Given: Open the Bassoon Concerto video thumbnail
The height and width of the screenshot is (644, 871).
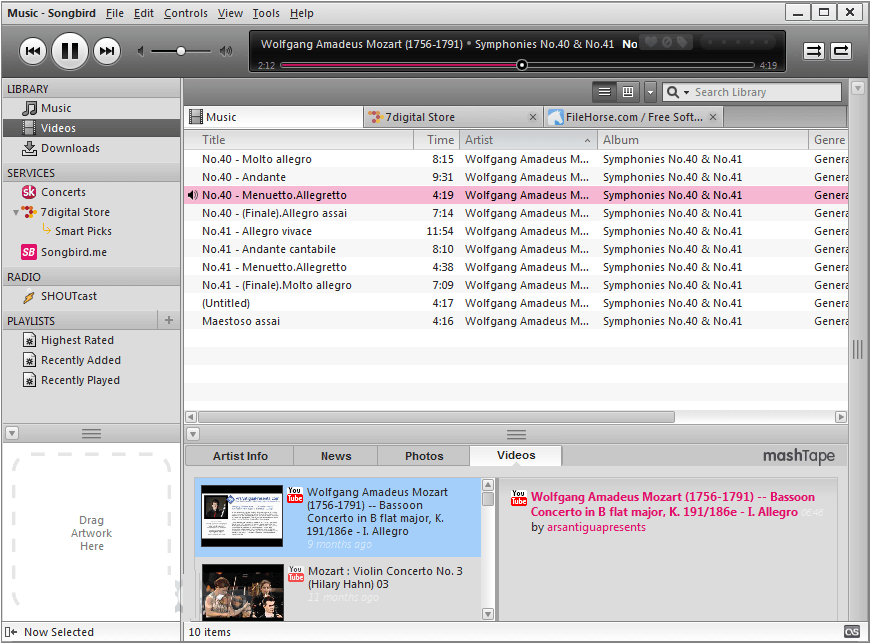Looking at the screenshot, I should pyautogui.click(x=242, y=516).
